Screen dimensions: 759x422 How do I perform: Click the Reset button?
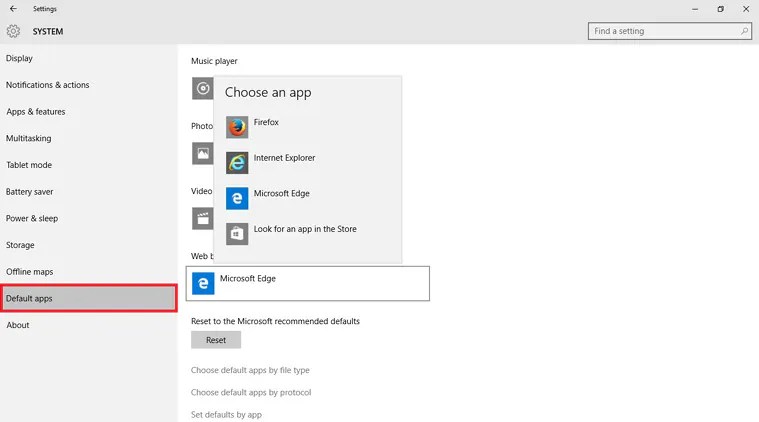tap(216, 340)
